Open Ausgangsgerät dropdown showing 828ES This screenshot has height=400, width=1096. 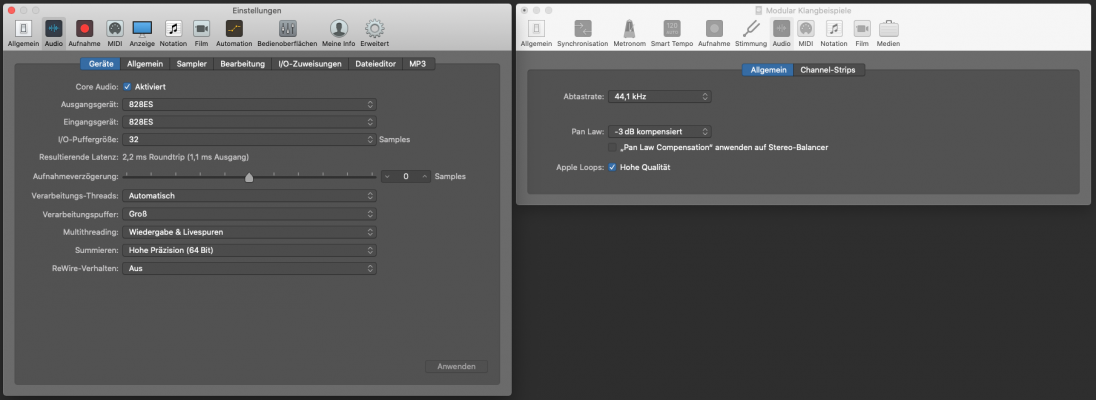point(250,104)
